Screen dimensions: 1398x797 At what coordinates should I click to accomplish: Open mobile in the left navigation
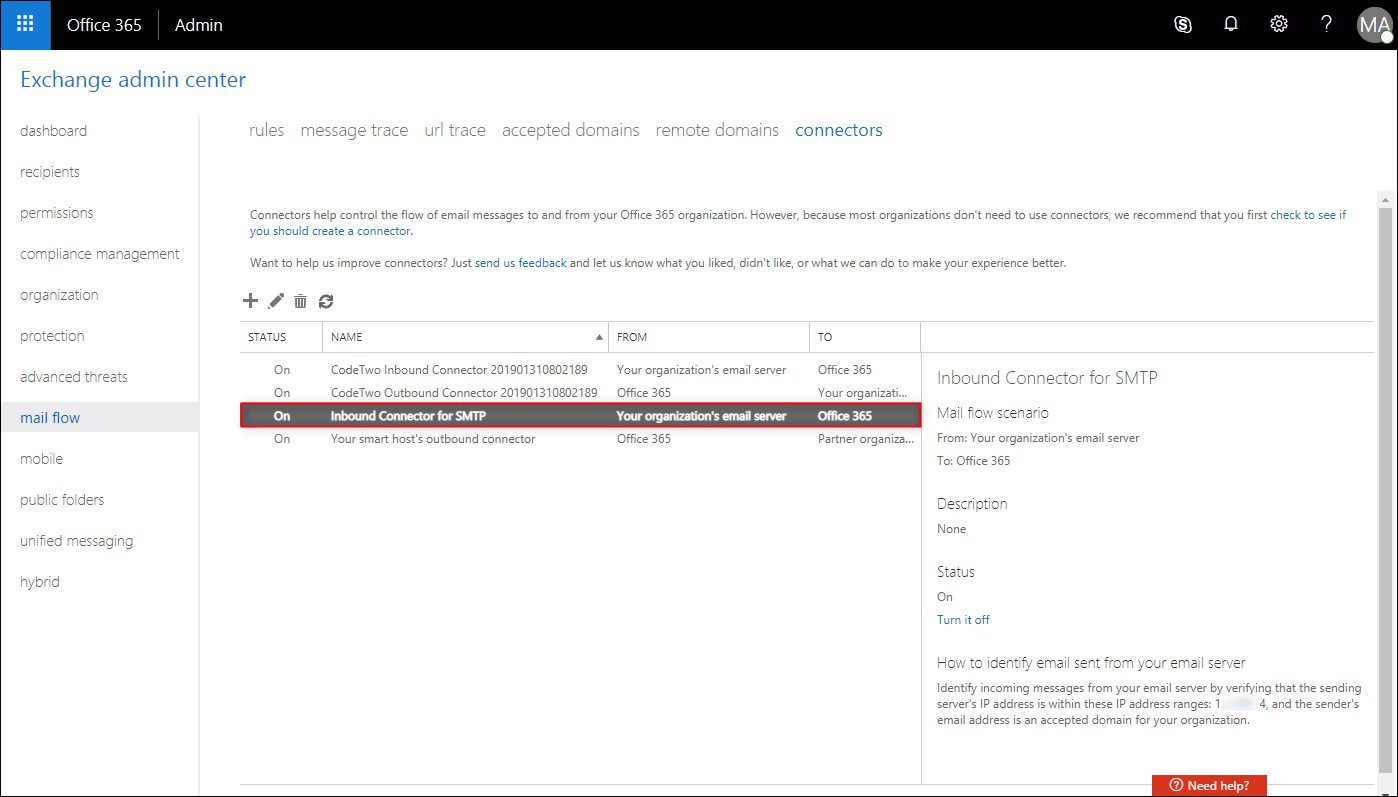click(41, 459)
